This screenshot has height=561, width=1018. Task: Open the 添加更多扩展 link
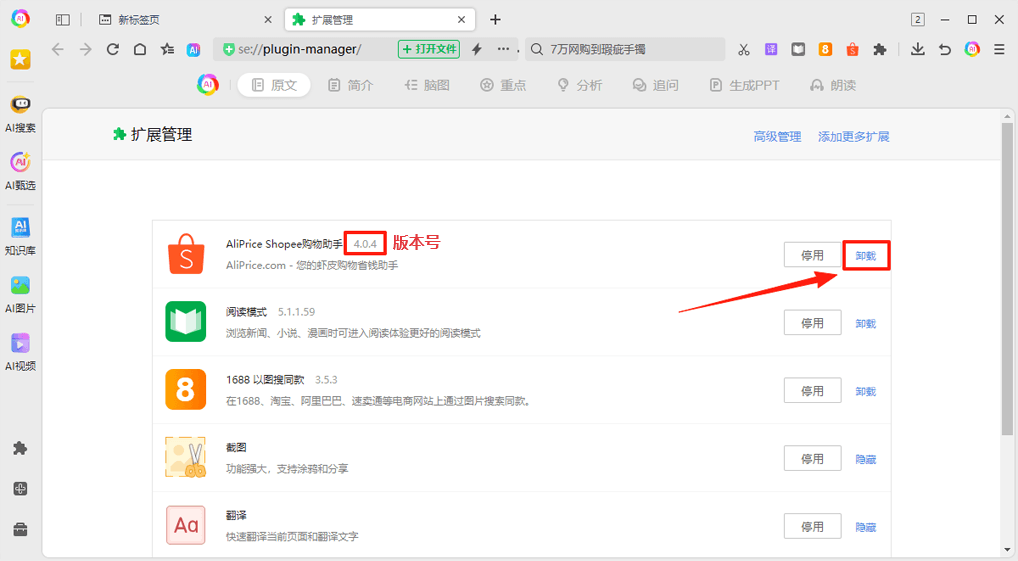[853, 136]
